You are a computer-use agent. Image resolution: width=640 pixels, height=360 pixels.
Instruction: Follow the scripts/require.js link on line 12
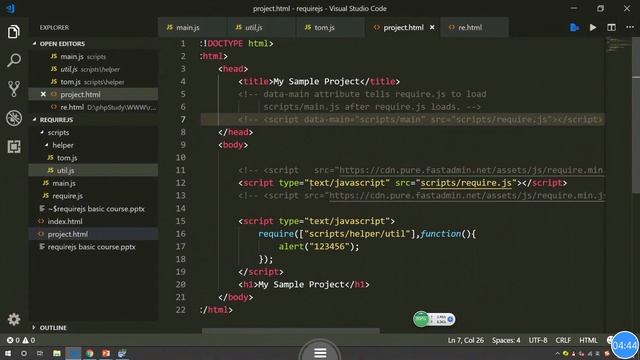pyautogui.click(x=466, y=183)
